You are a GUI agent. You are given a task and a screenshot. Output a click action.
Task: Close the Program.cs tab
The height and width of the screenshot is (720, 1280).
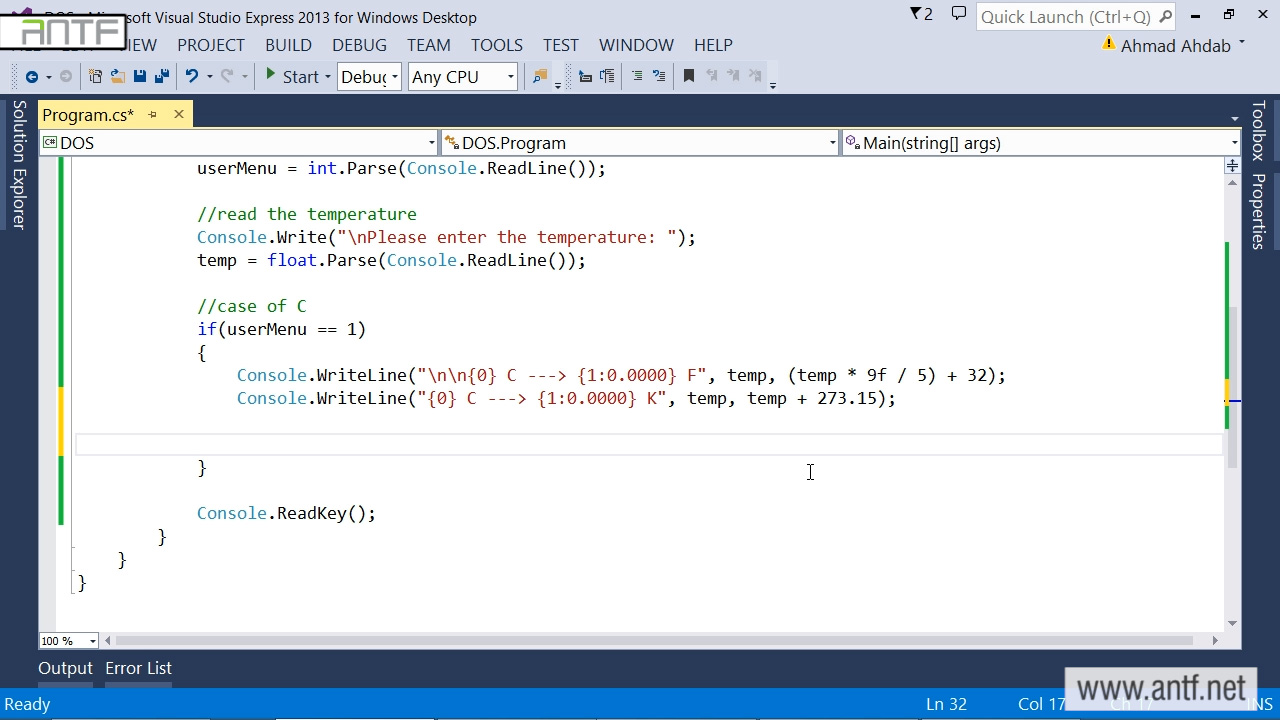pyautogui.click(x=179, y=115)
